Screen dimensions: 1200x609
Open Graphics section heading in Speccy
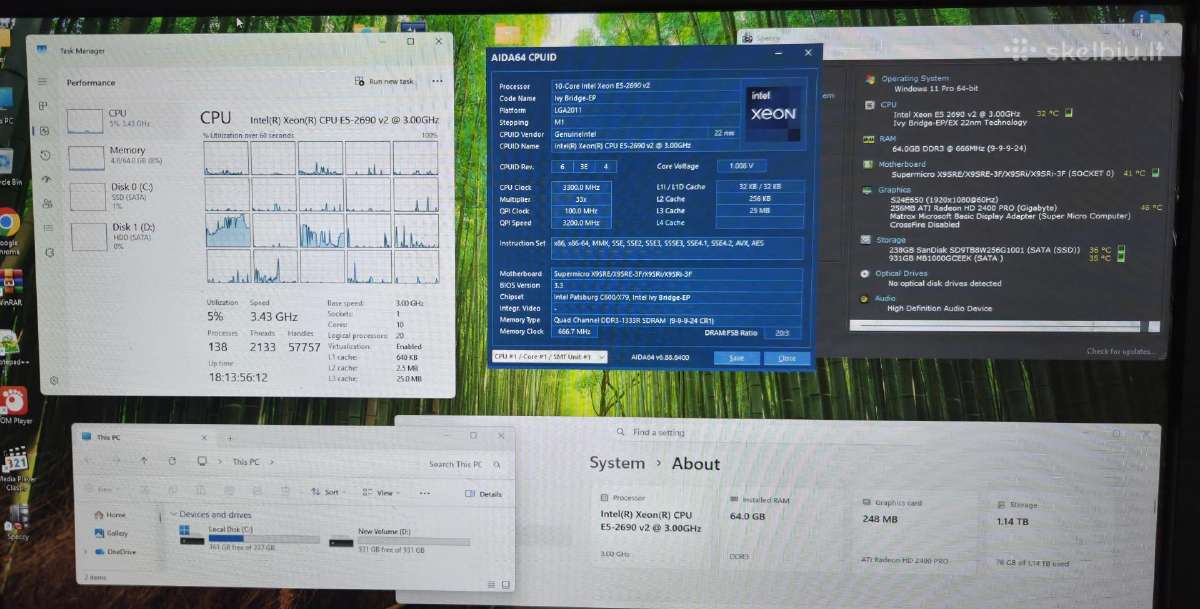895,189
